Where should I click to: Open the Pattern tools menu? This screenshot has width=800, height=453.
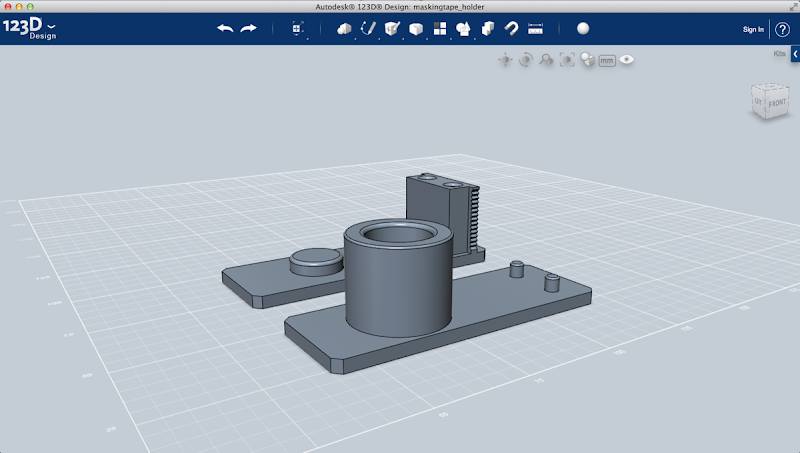[440, 29]
